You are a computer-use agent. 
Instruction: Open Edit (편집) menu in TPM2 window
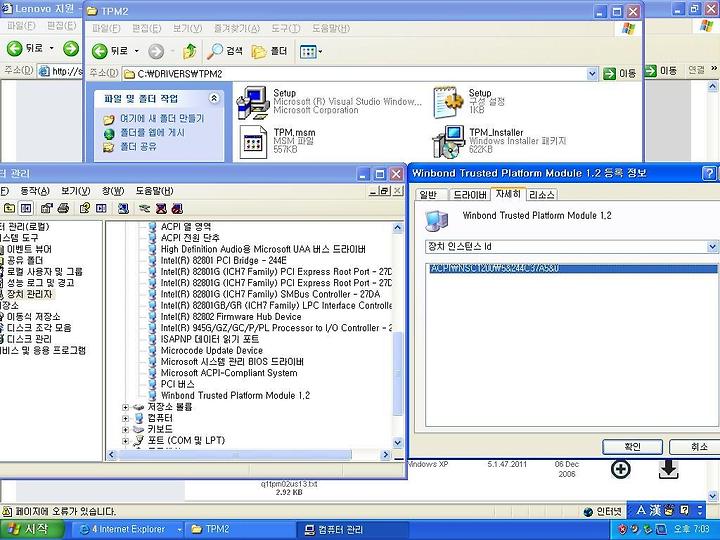[146, 28]
